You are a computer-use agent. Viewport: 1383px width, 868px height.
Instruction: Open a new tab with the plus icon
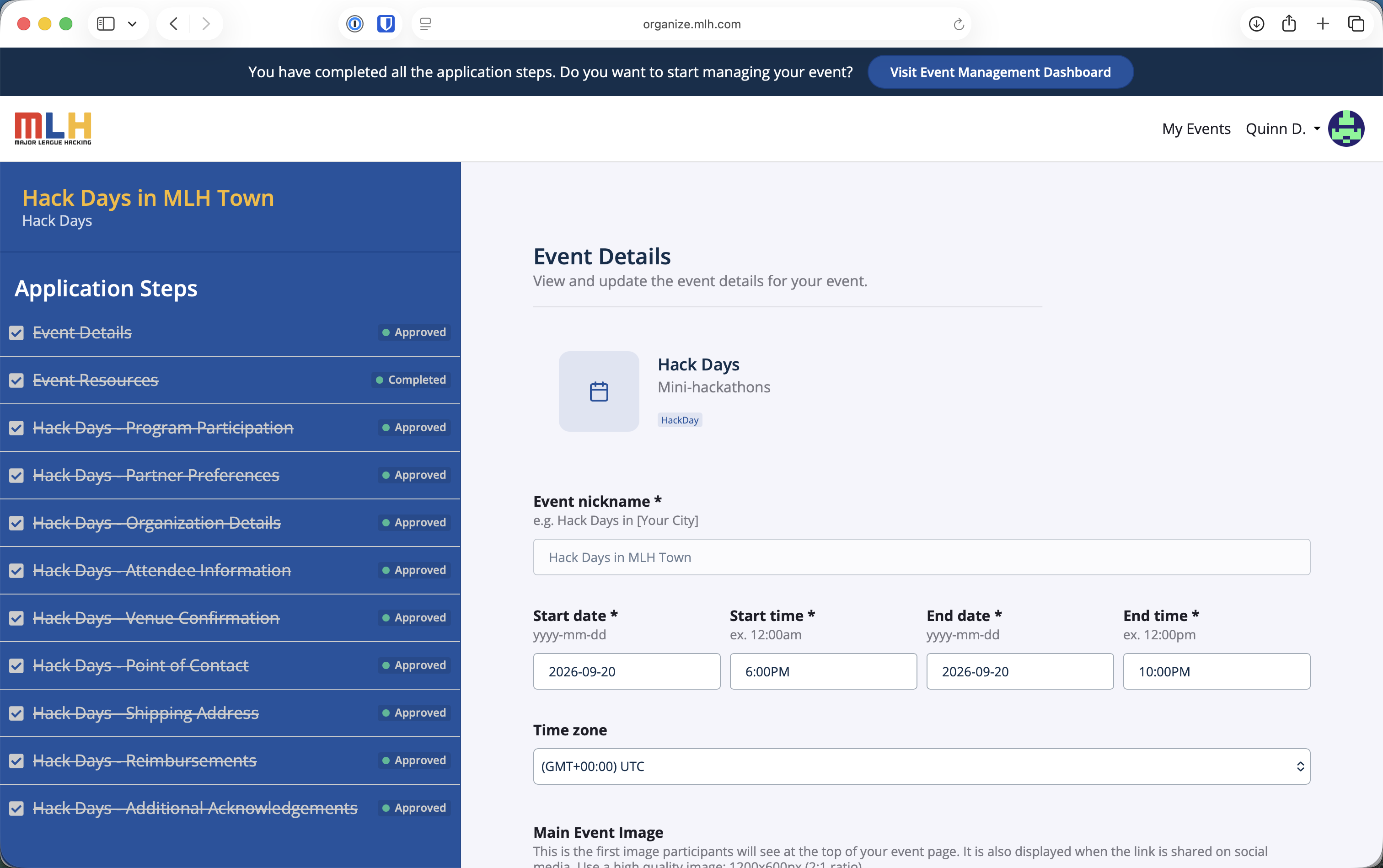click(x=1323, y=23)
